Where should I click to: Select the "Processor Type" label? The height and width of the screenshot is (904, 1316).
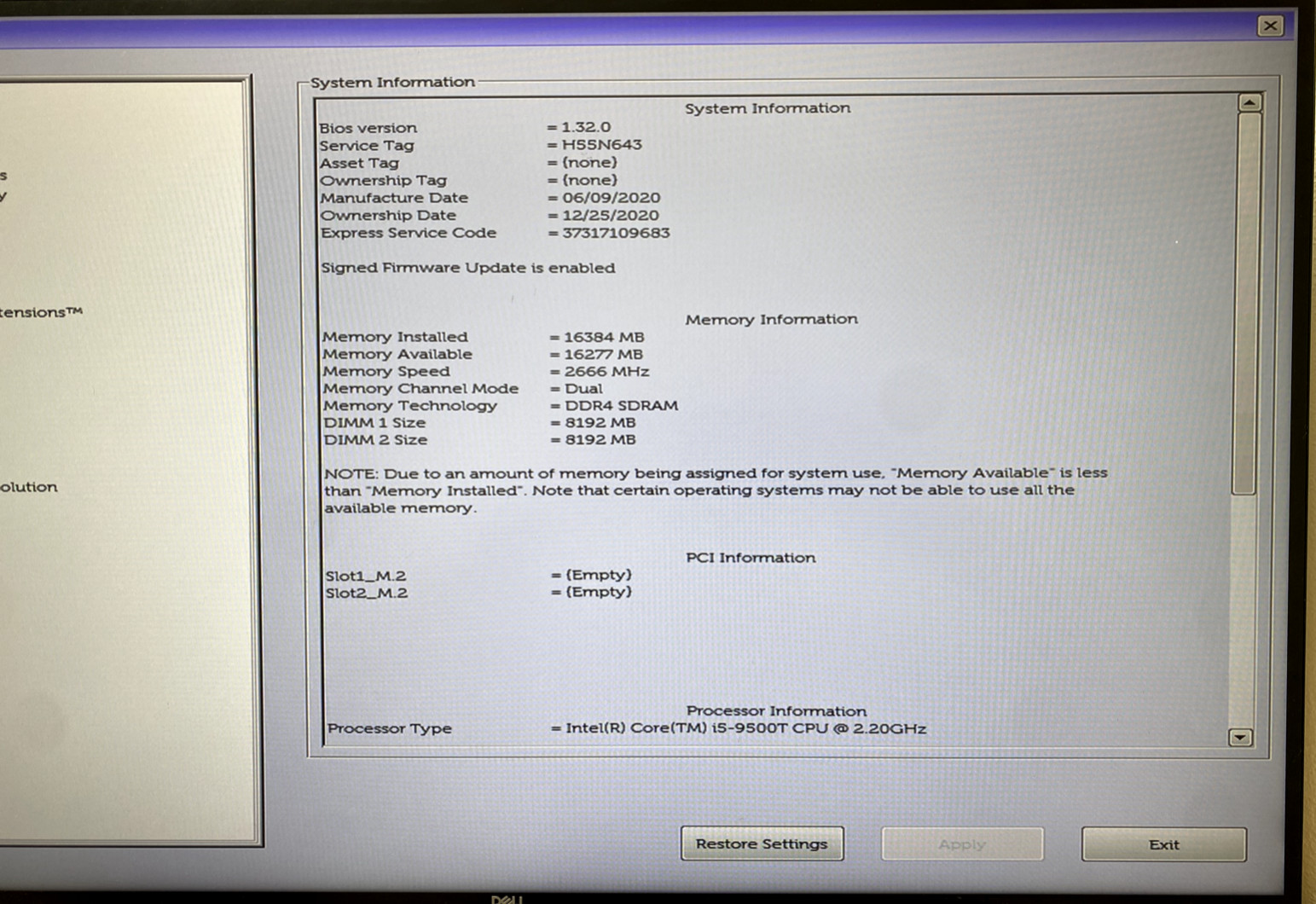(390, 729)
